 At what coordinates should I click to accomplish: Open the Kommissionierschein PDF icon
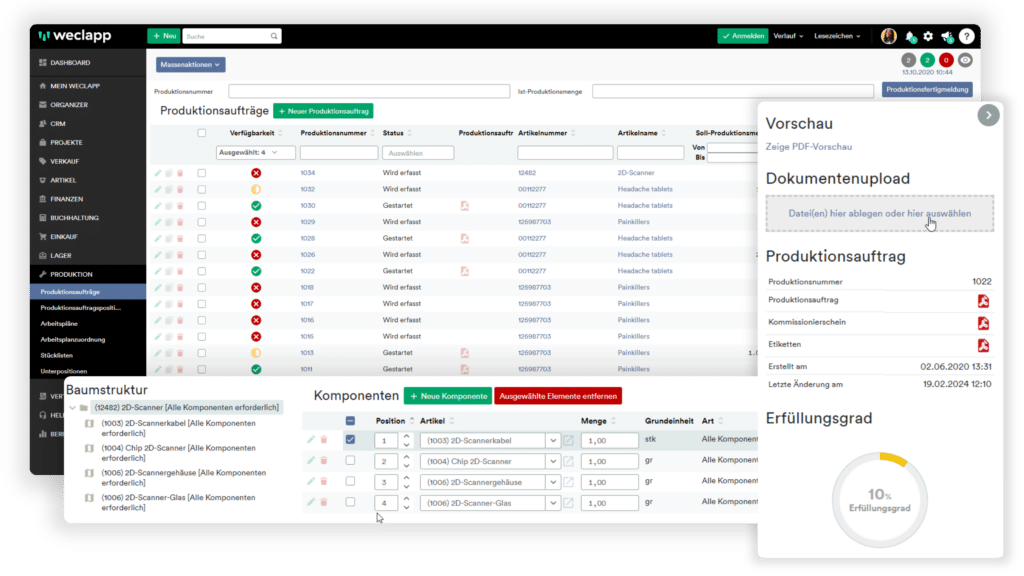[x=983, y=323]
